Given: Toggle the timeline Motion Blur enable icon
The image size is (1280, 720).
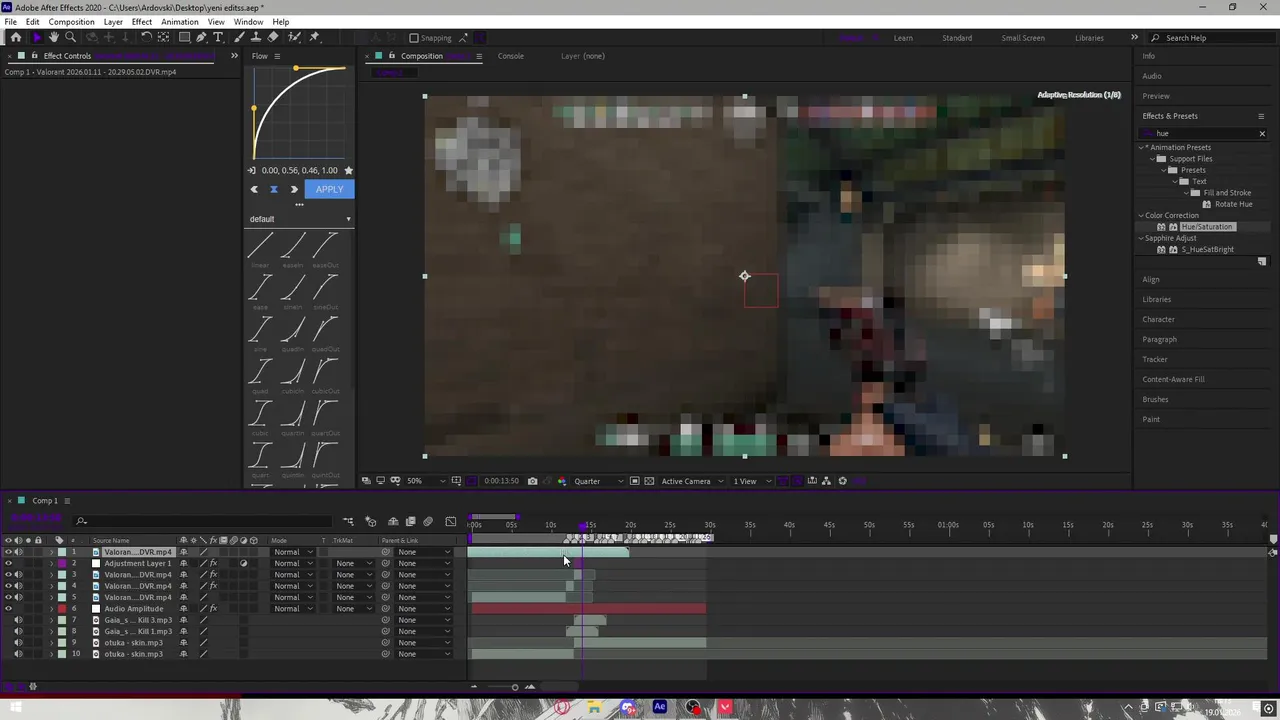Looking at the screenshot, I should [x=428, y=521].
